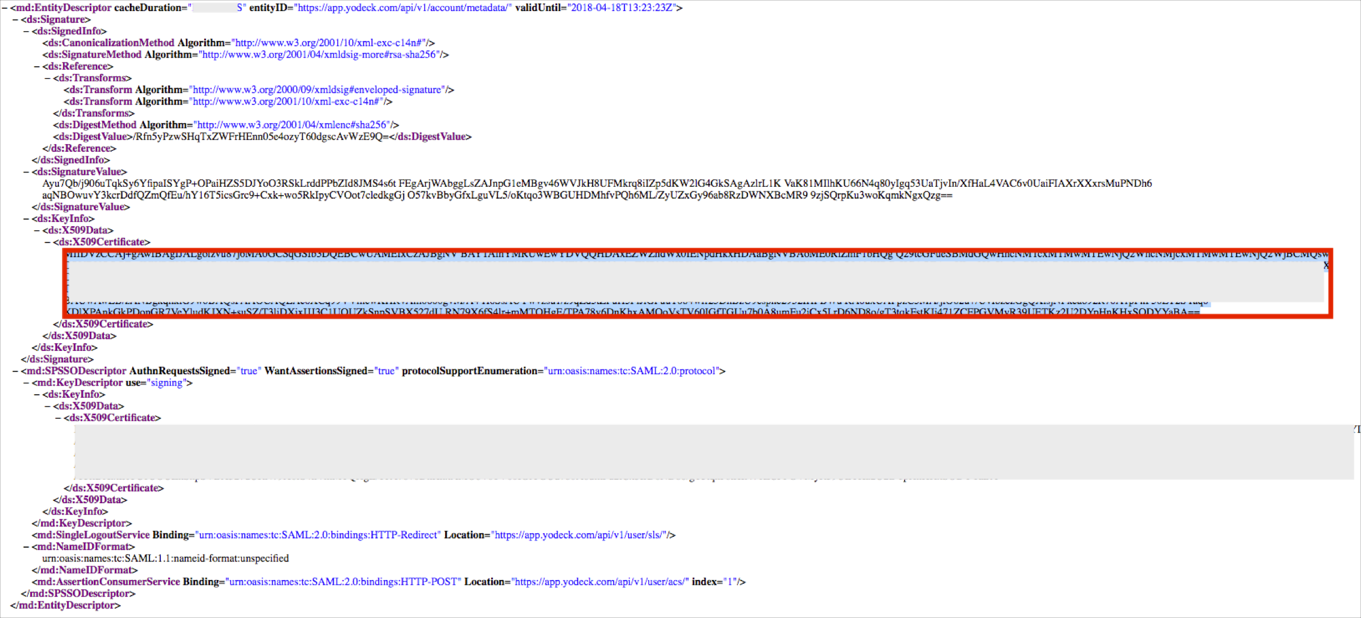Click the nameid-format:unspecified value

[165, 559]
